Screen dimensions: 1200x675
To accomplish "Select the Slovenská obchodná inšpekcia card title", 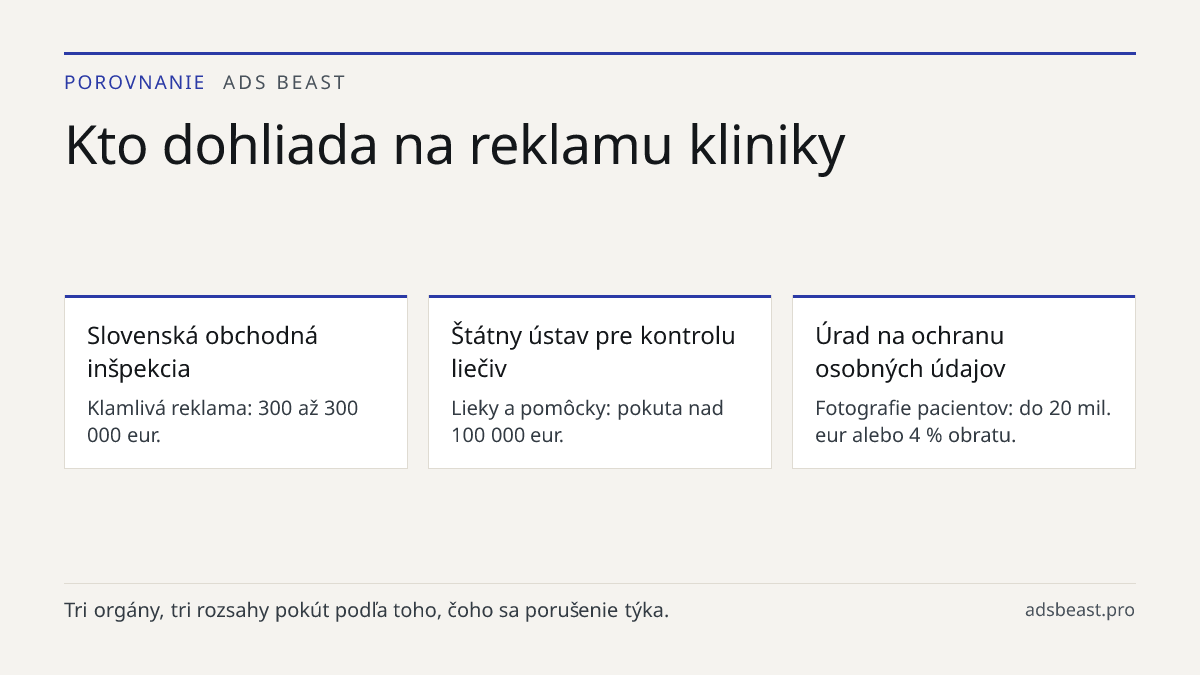I will 203,352.
